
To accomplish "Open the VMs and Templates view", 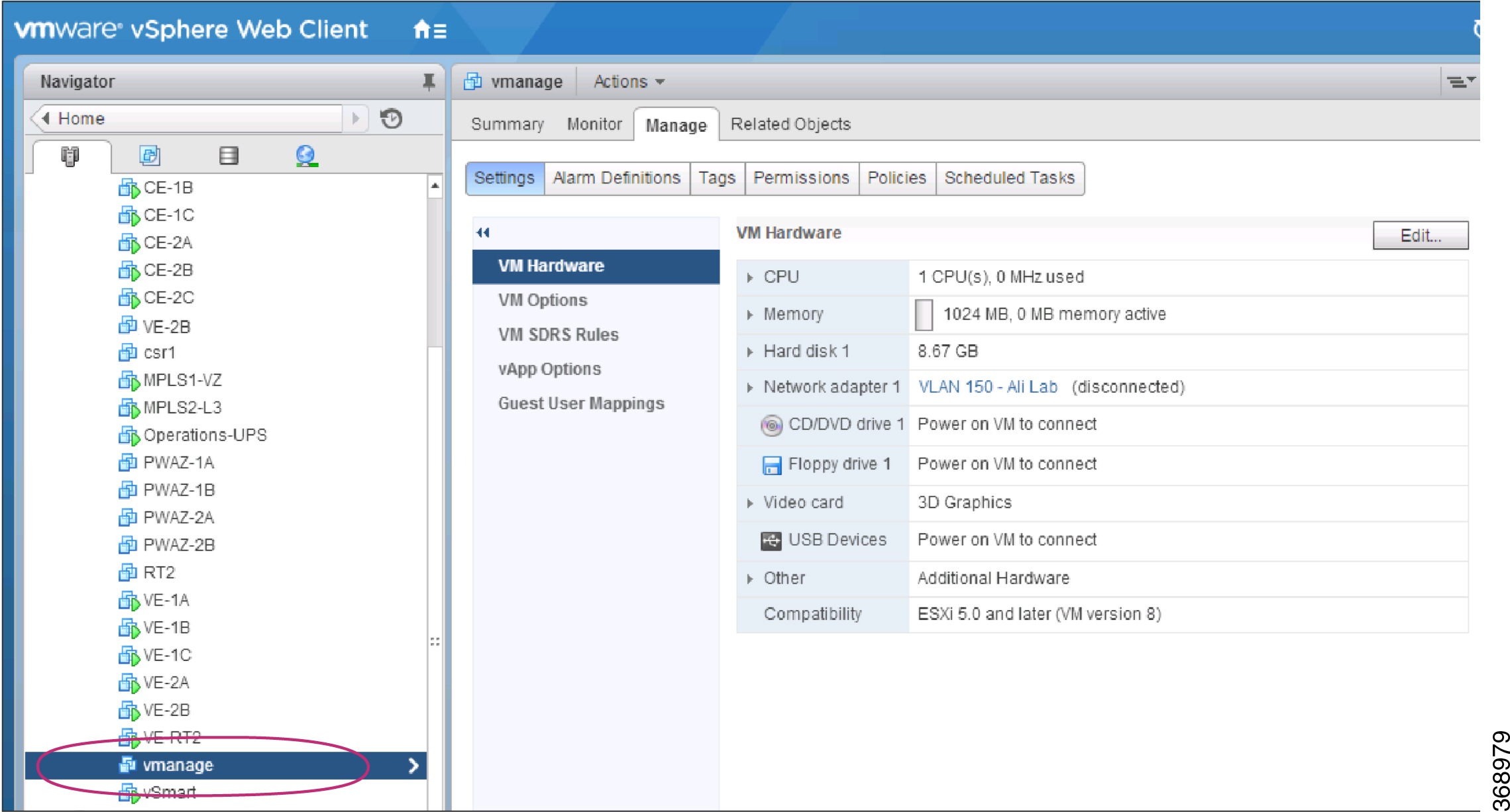I will pos(150,156).
